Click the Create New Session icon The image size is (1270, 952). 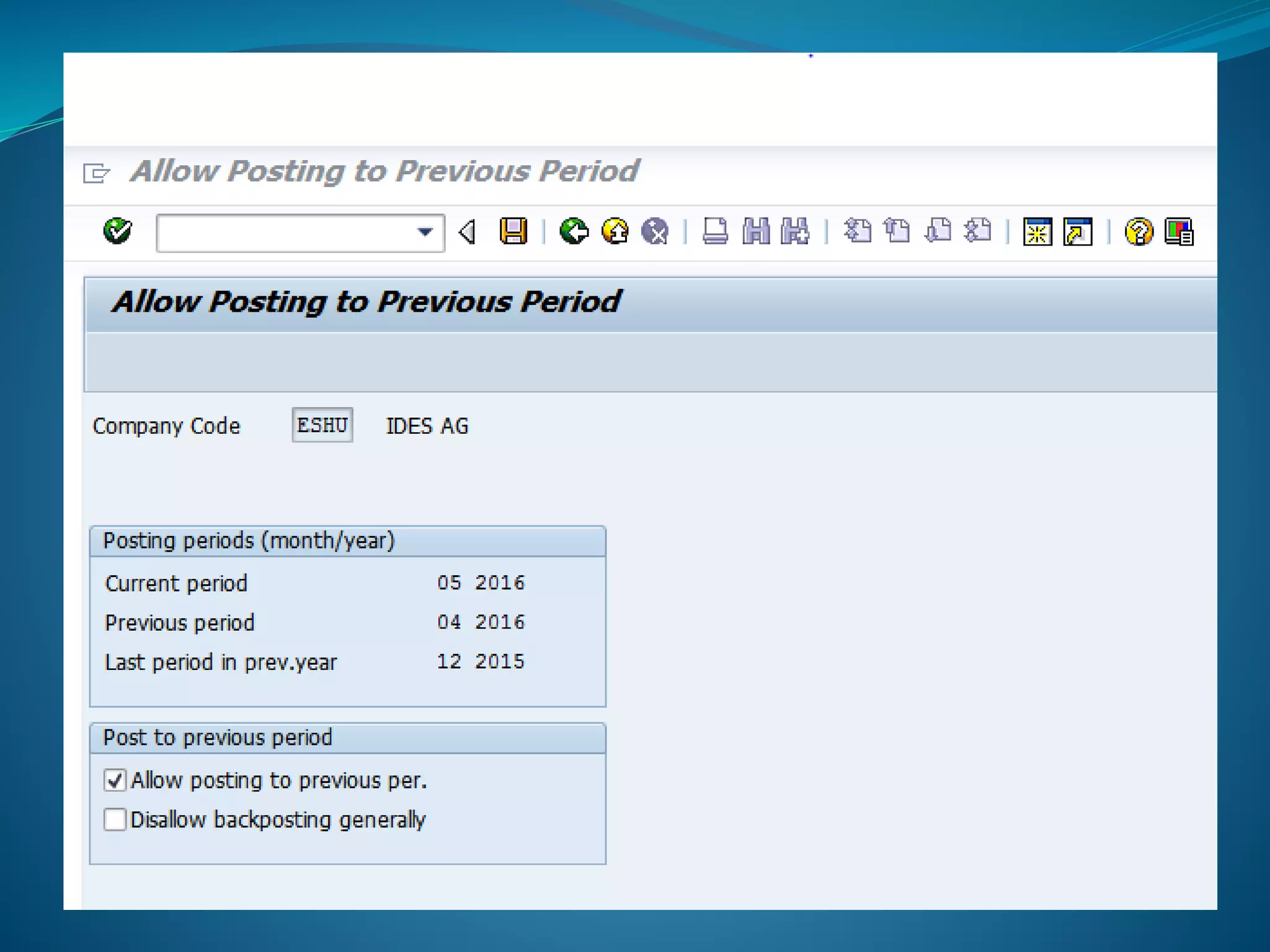pyautogui.click(x=1037, y=232)
